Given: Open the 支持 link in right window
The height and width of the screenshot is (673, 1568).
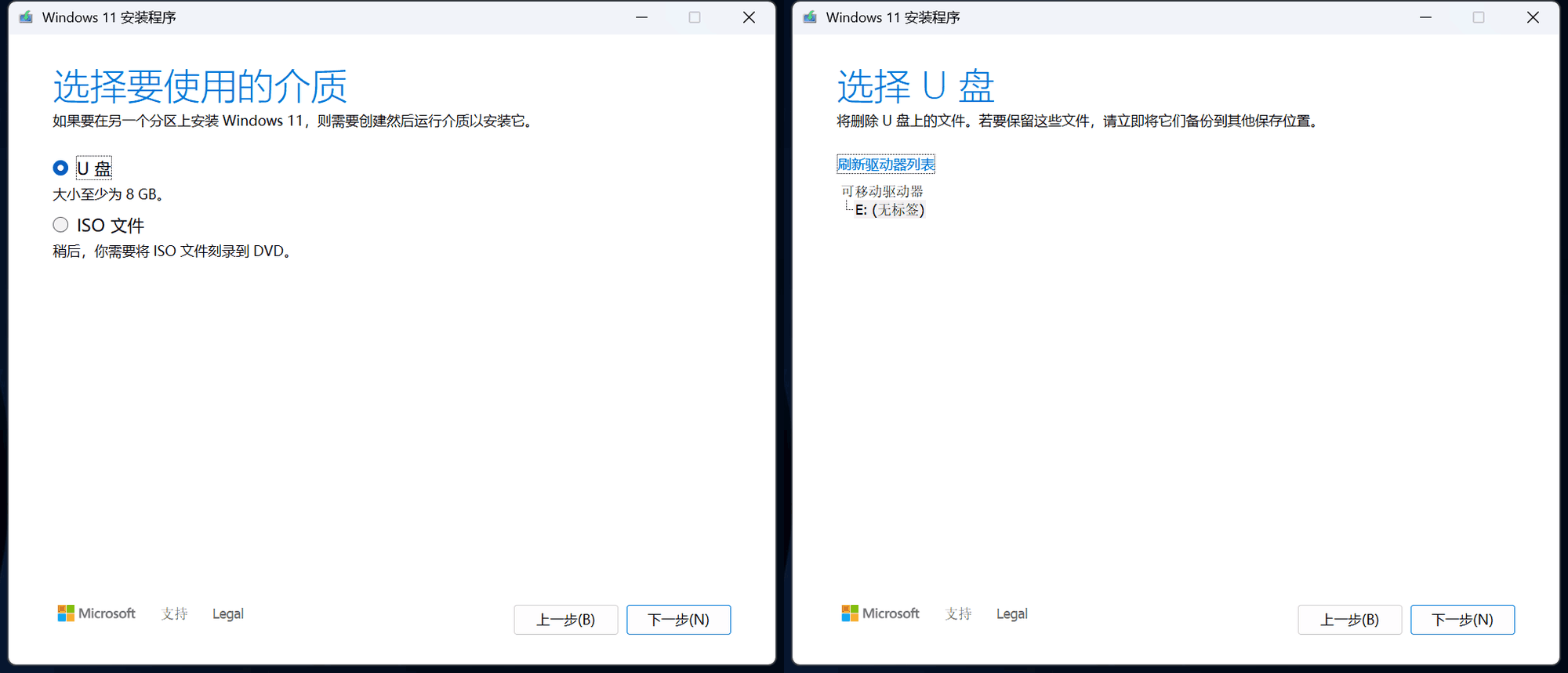Looking at the screenshot, I should click(958, 614).
